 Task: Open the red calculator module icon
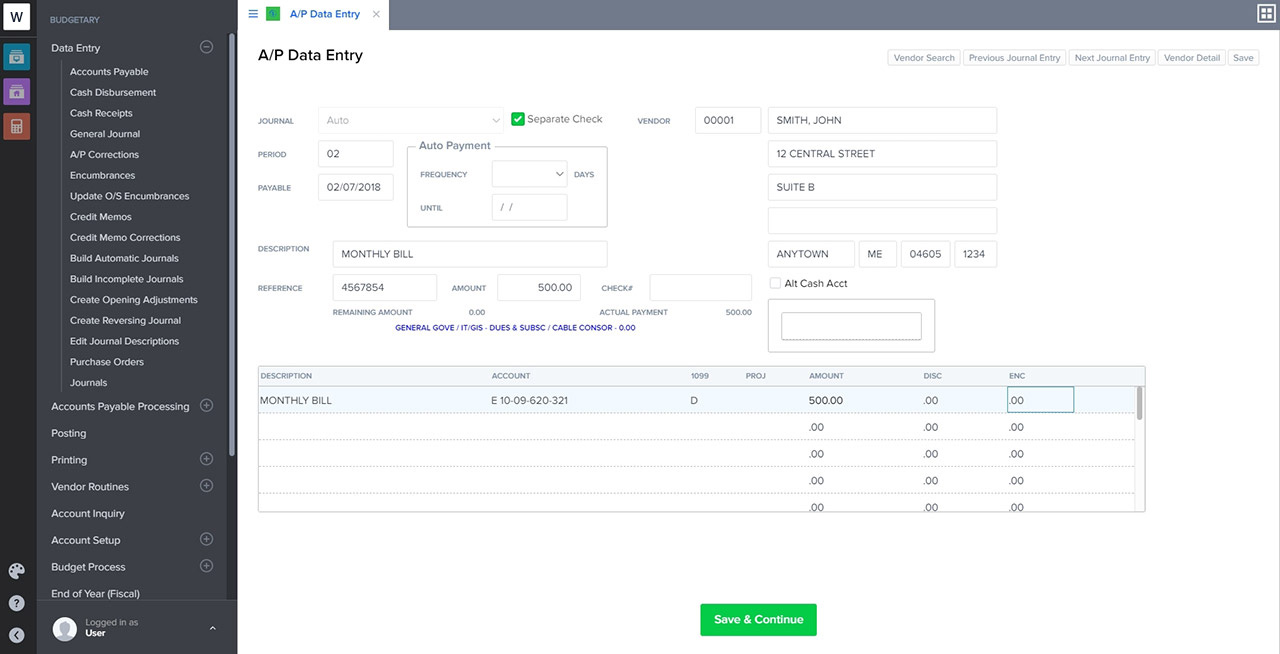click(17, 126)
